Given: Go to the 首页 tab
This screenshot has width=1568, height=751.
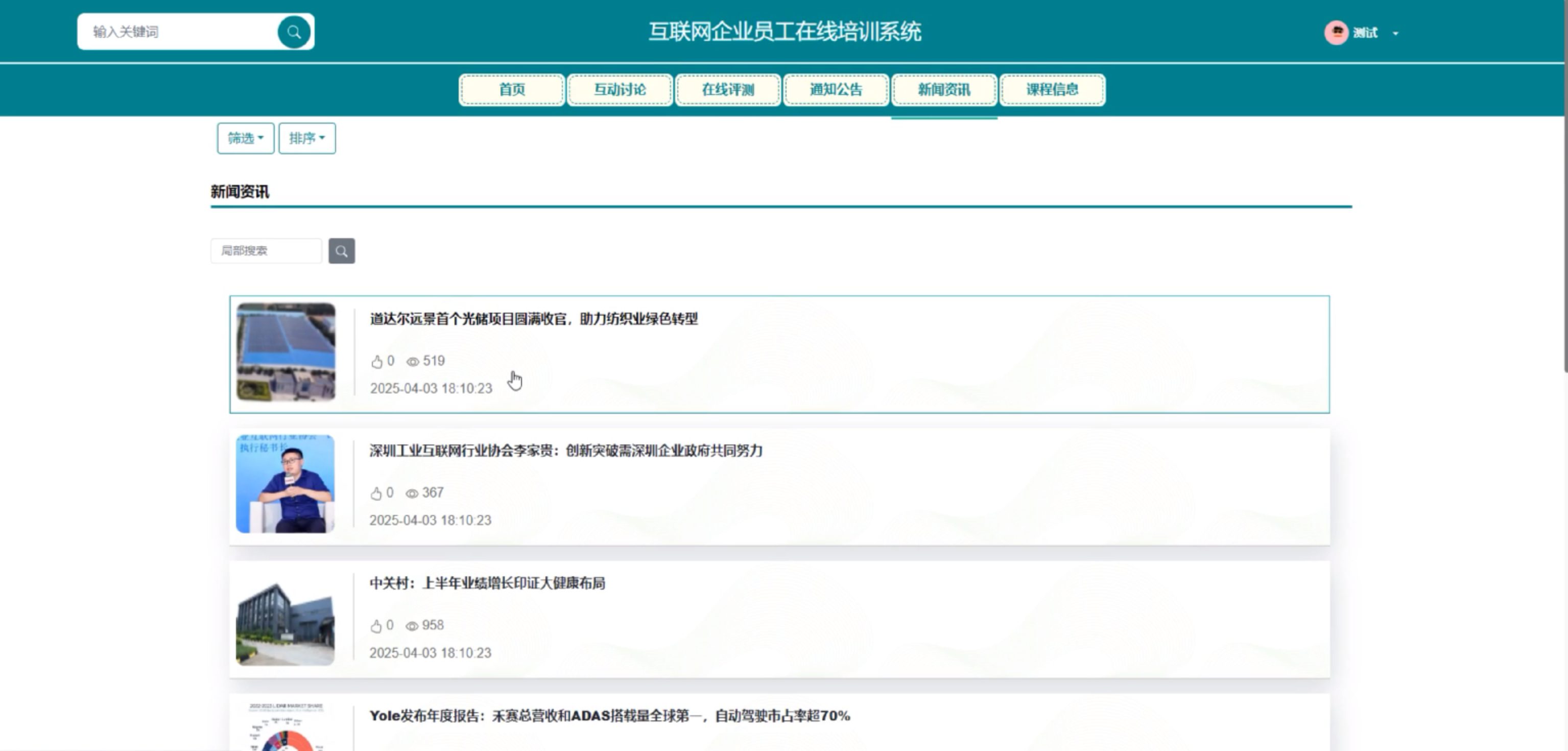Looking at the screenshot, I should 511,89.
